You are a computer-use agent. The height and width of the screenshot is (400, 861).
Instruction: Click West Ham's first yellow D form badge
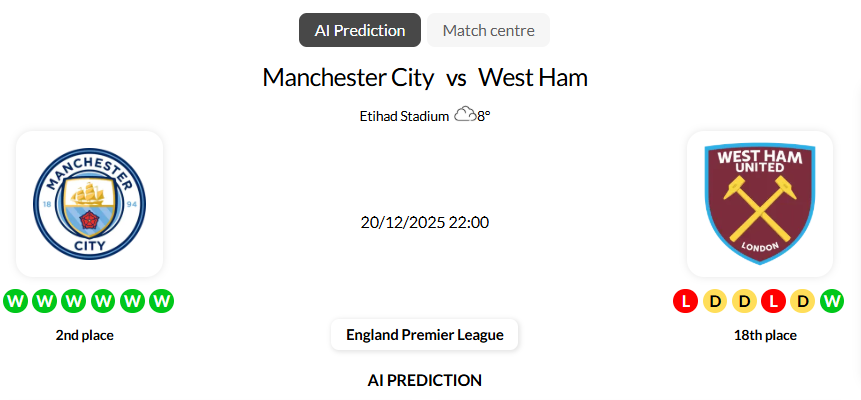click(x=714, y=300)
